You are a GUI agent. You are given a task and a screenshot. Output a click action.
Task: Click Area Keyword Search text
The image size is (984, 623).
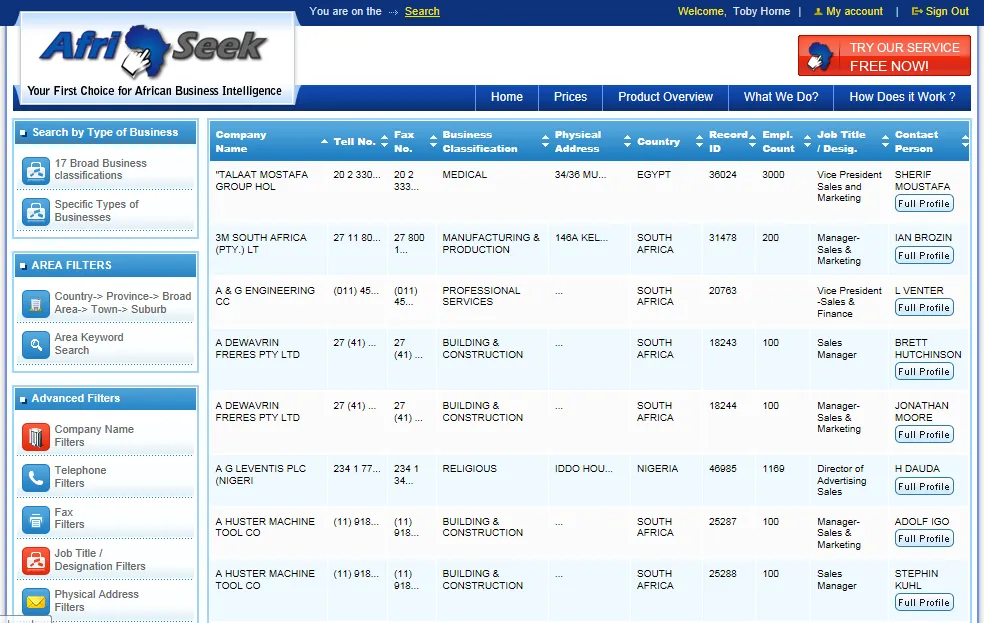[x=88, y=344]
